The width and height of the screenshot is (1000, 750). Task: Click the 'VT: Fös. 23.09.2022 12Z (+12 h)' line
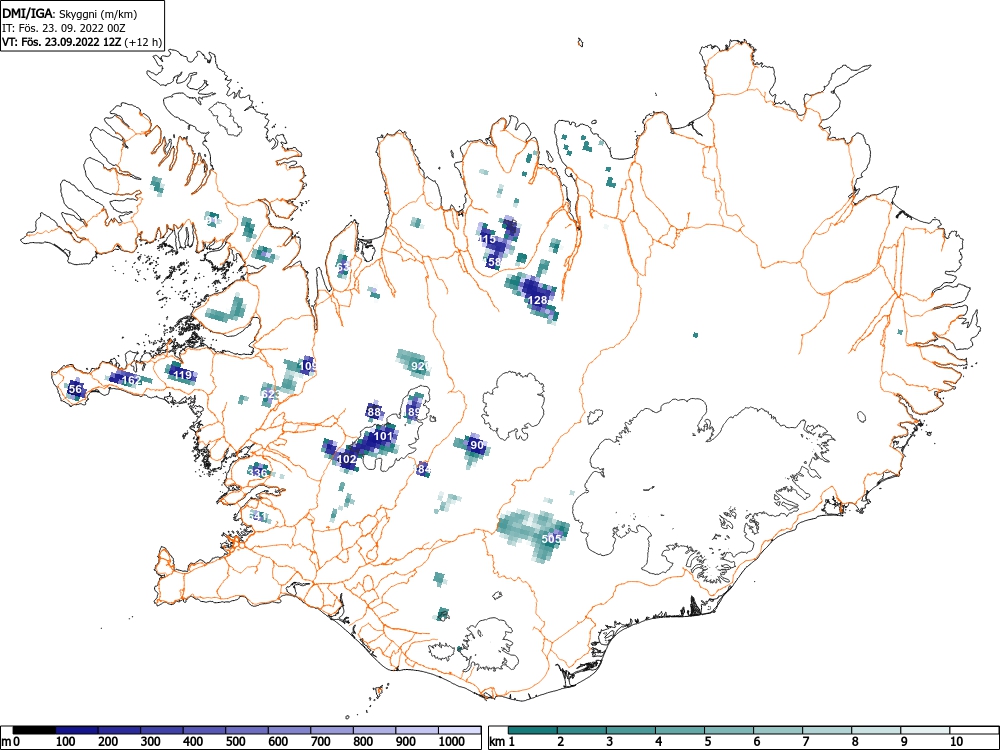coord(82,42)
